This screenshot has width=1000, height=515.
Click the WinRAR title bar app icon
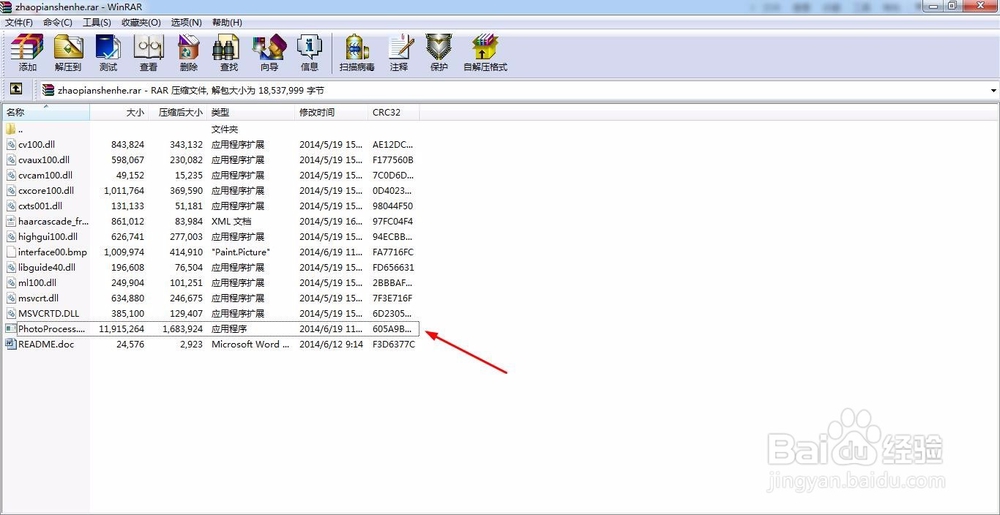pos(6,6)
